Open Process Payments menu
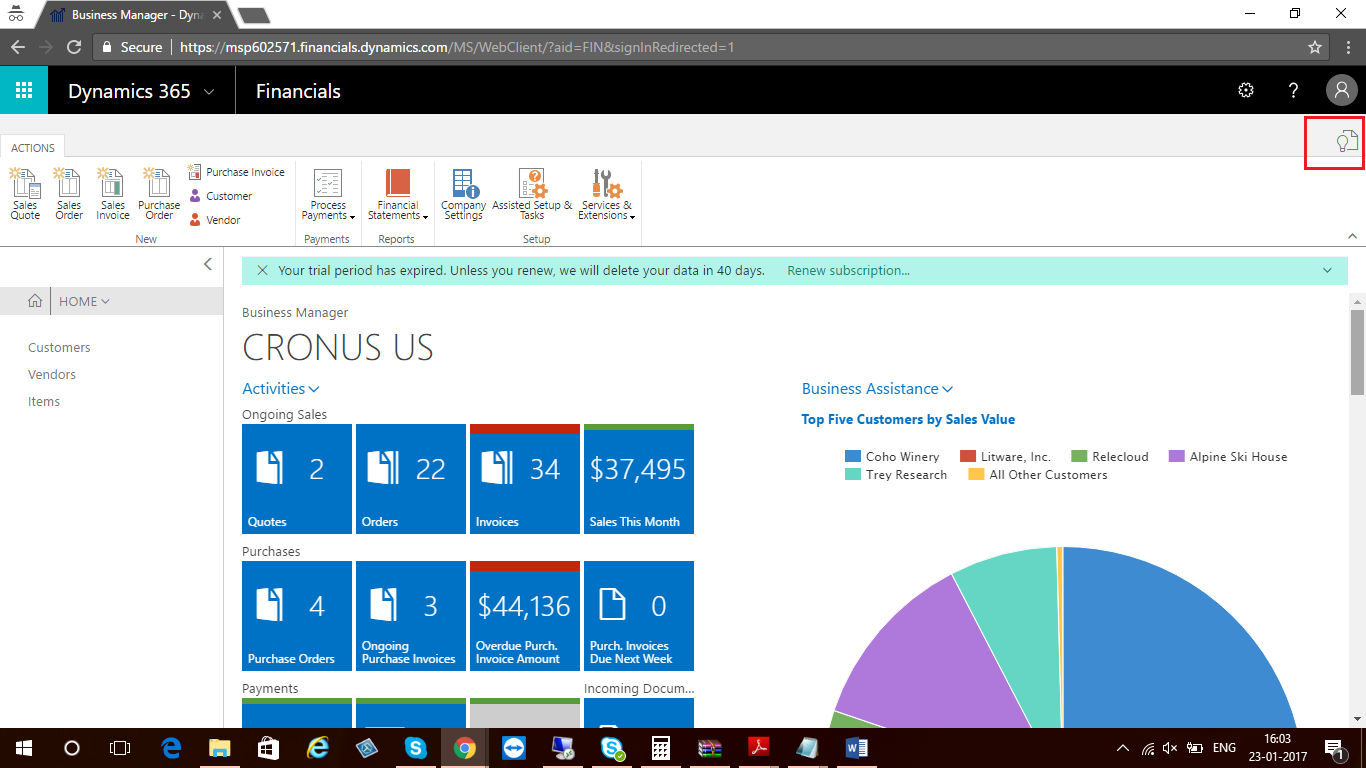1366x768 pixels. 328,195
